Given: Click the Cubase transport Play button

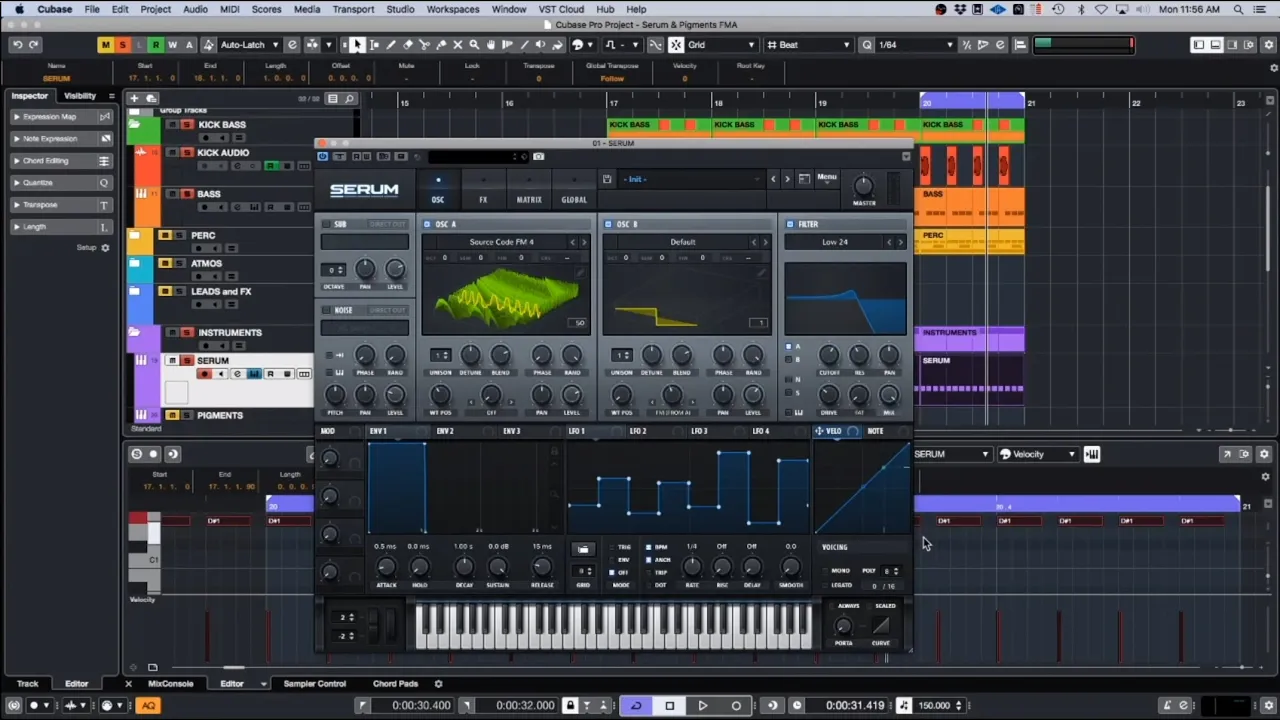Looking at the screenshot, I should [x=703, y=705].
